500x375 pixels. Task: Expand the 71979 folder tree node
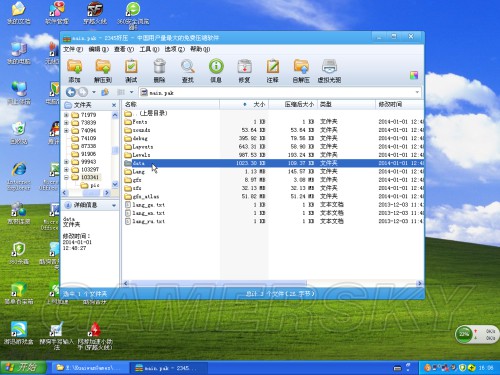66,115
